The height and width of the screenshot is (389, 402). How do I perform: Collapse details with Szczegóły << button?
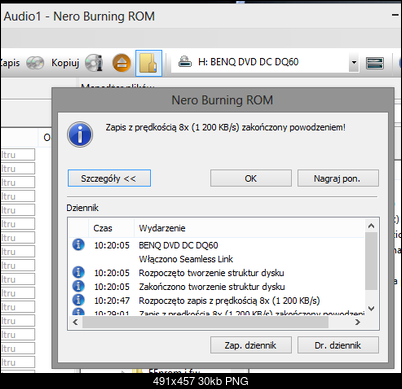pyautogui.click(x=109, y=178)
